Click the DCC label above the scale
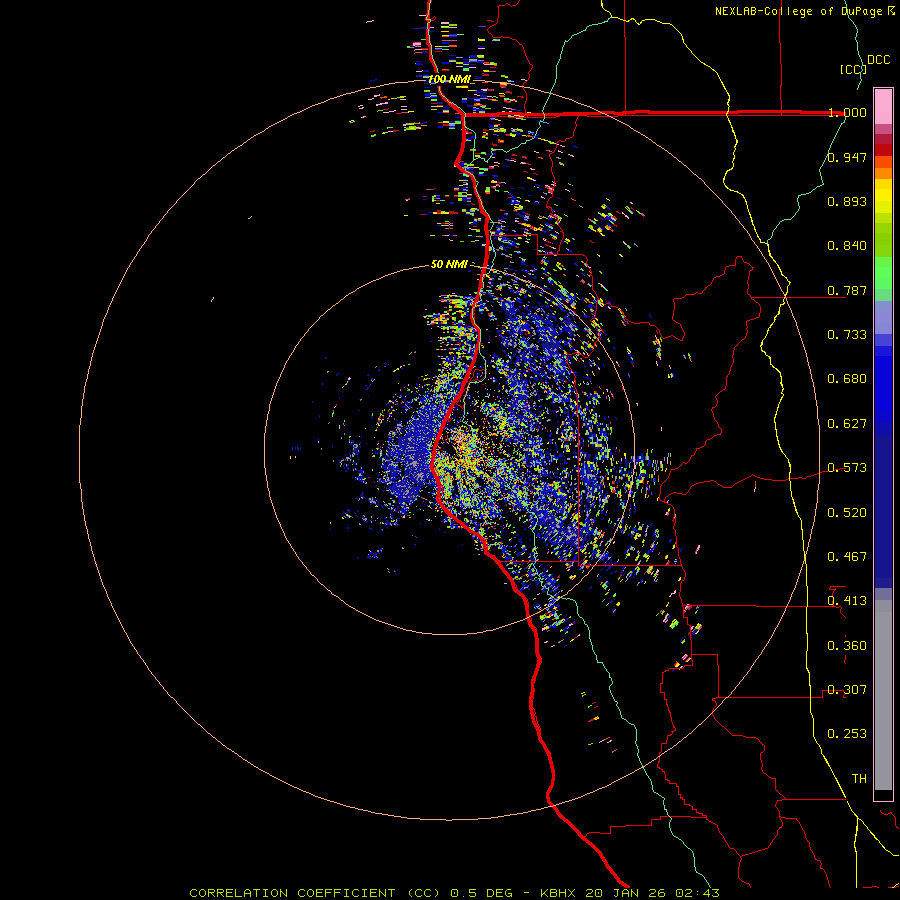900x900 pixels. [879, 60]
